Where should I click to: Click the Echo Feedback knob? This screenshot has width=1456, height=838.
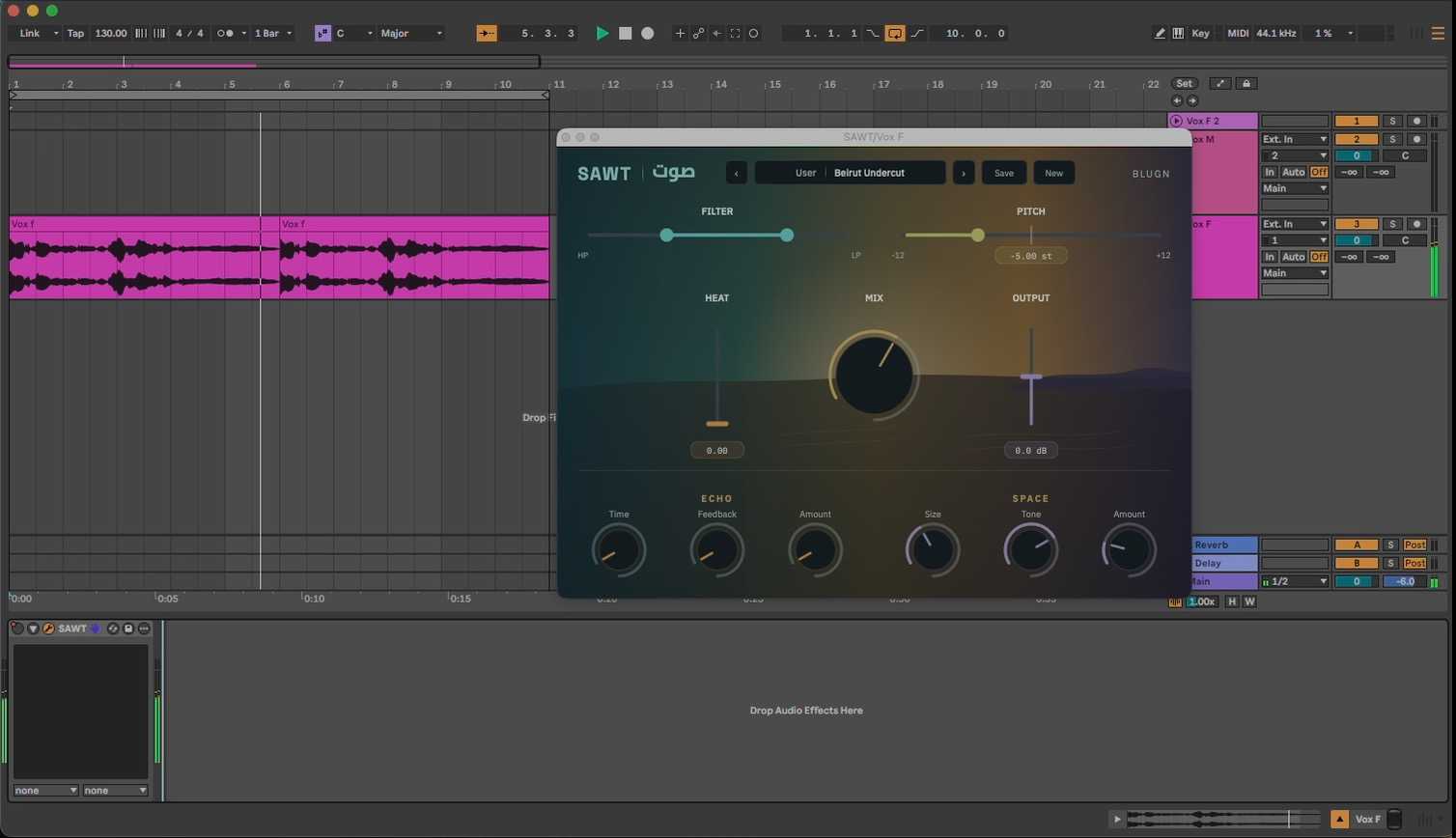(717, 550)
